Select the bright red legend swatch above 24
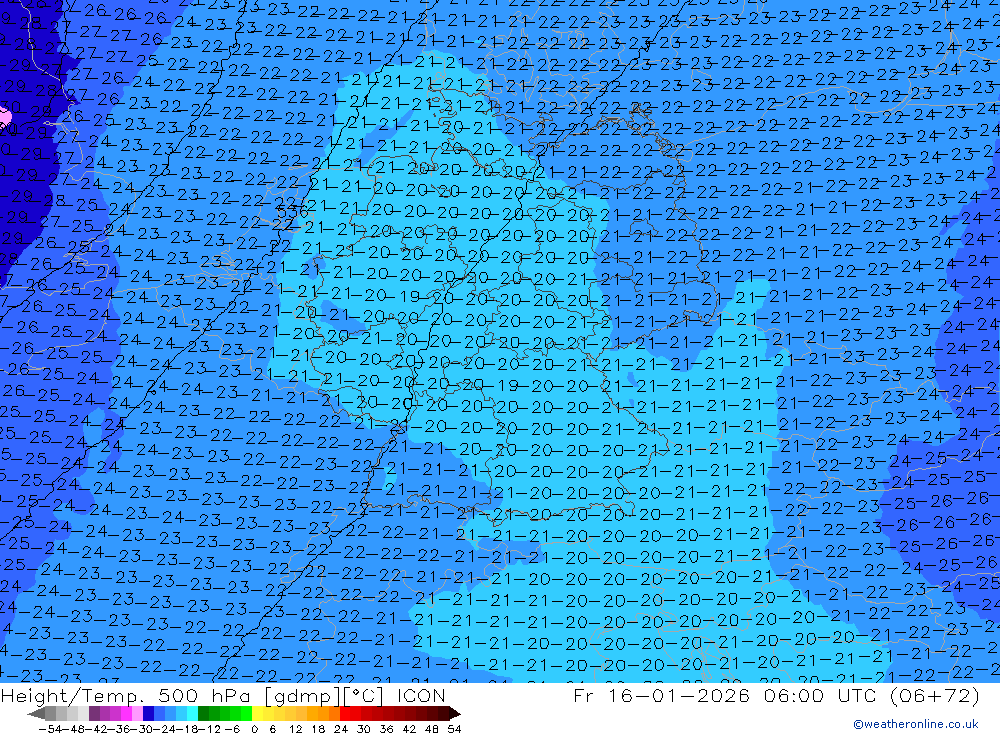This screenshot has width=1000, height=733. 345,714
